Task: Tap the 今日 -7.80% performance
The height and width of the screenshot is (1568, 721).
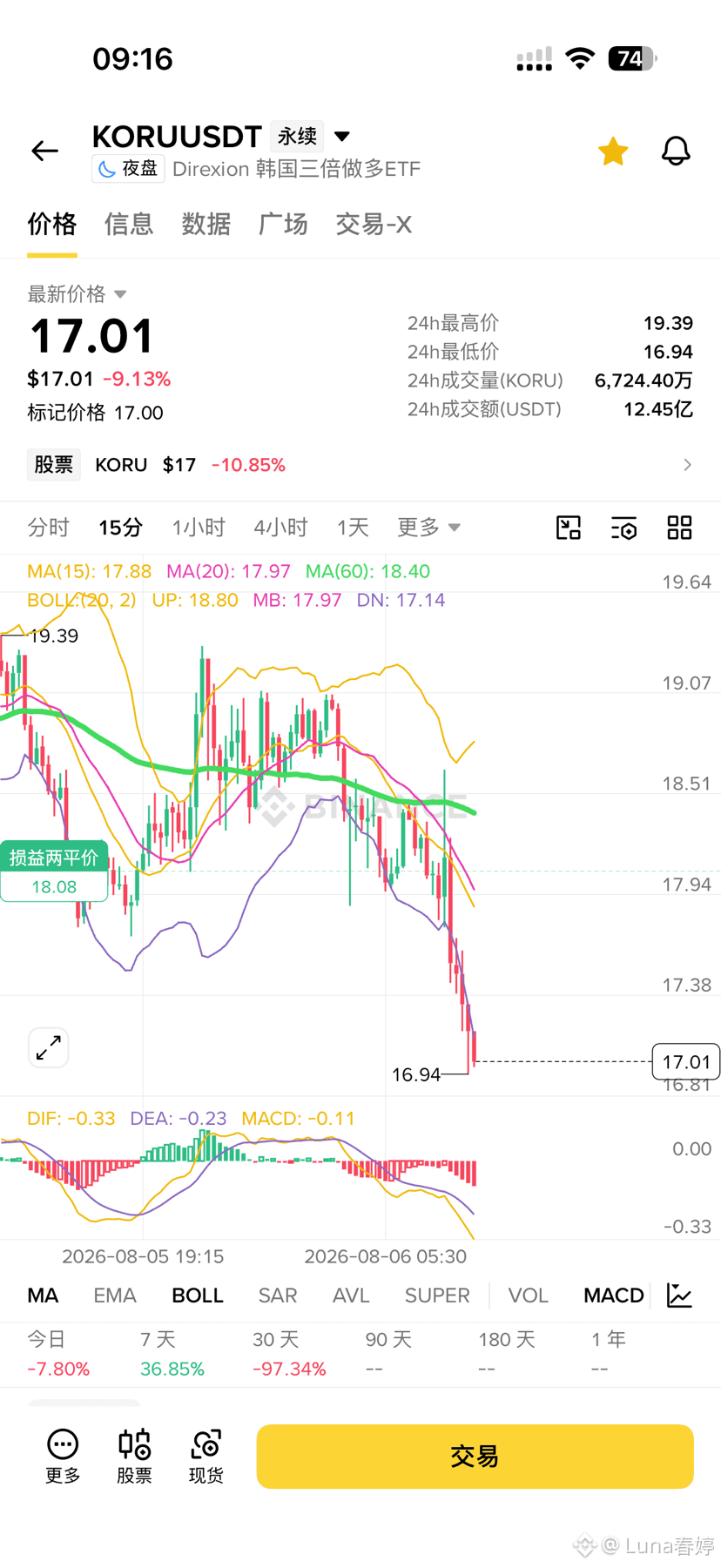Action: 58,1354
